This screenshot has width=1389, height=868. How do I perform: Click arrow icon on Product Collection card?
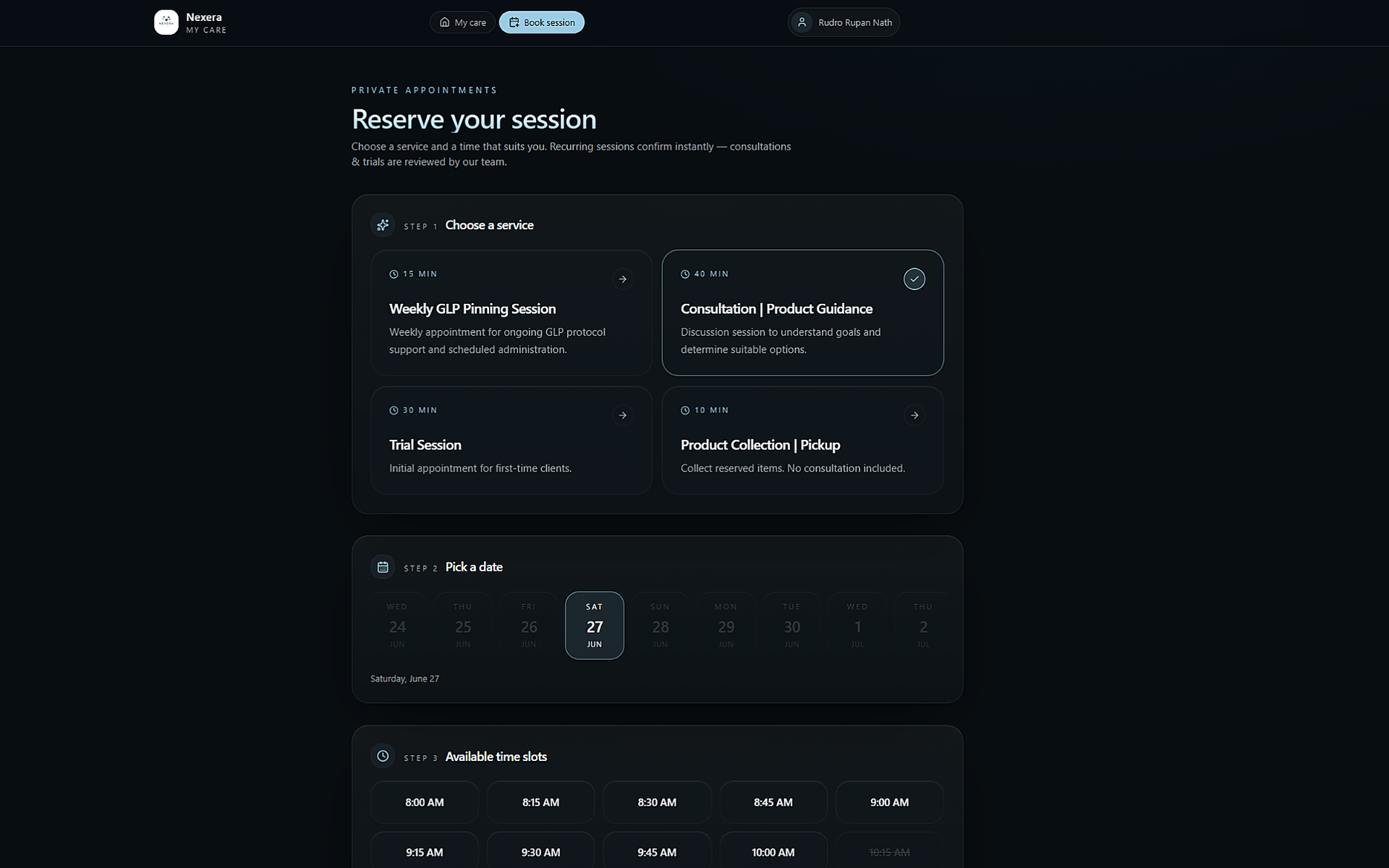tap(914, 415)
